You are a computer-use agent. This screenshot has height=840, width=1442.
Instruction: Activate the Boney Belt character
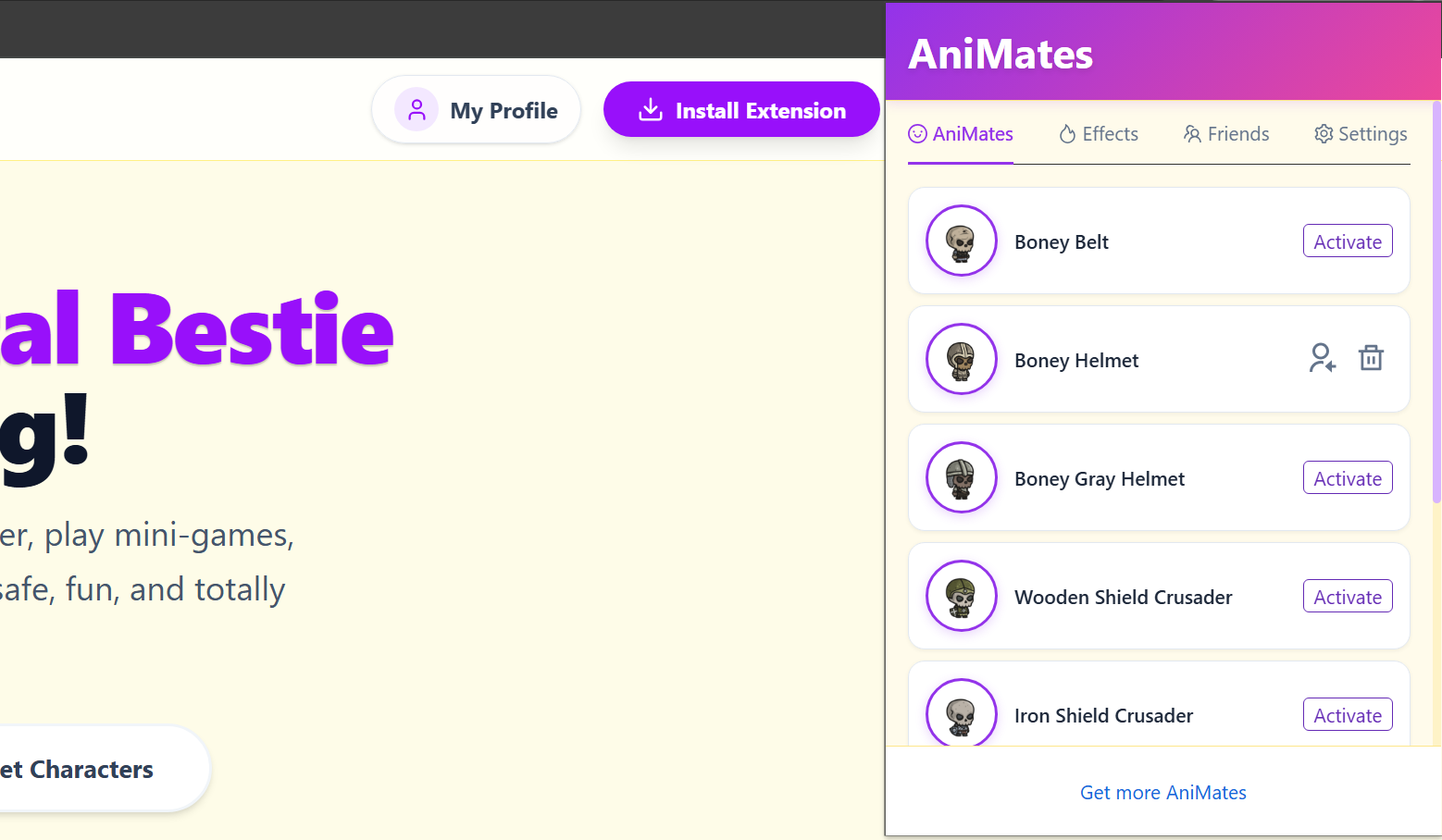click(1347, 241)
